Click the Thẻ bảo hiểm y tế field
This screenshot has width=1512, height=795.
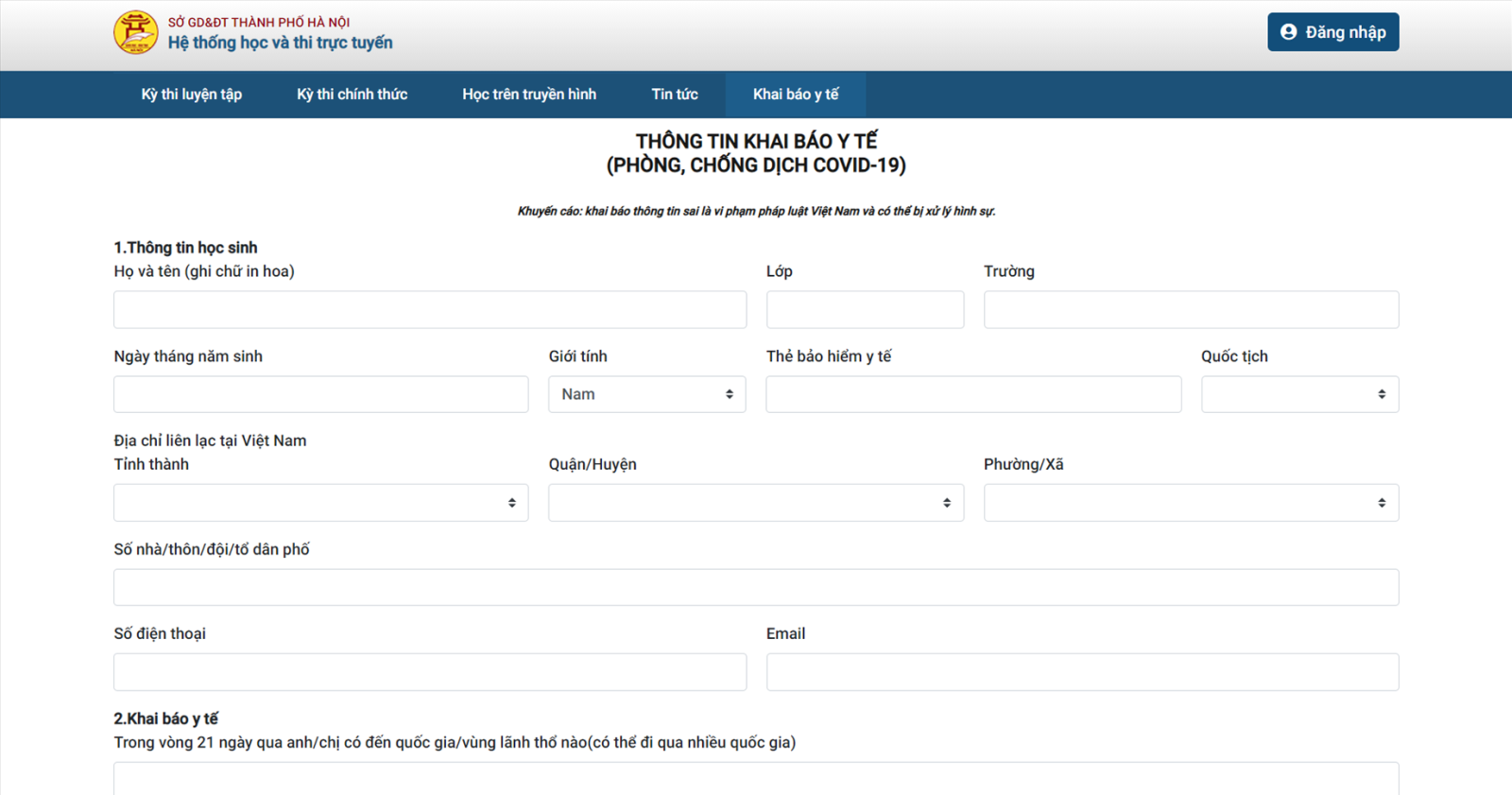click(x=973, y=394)
